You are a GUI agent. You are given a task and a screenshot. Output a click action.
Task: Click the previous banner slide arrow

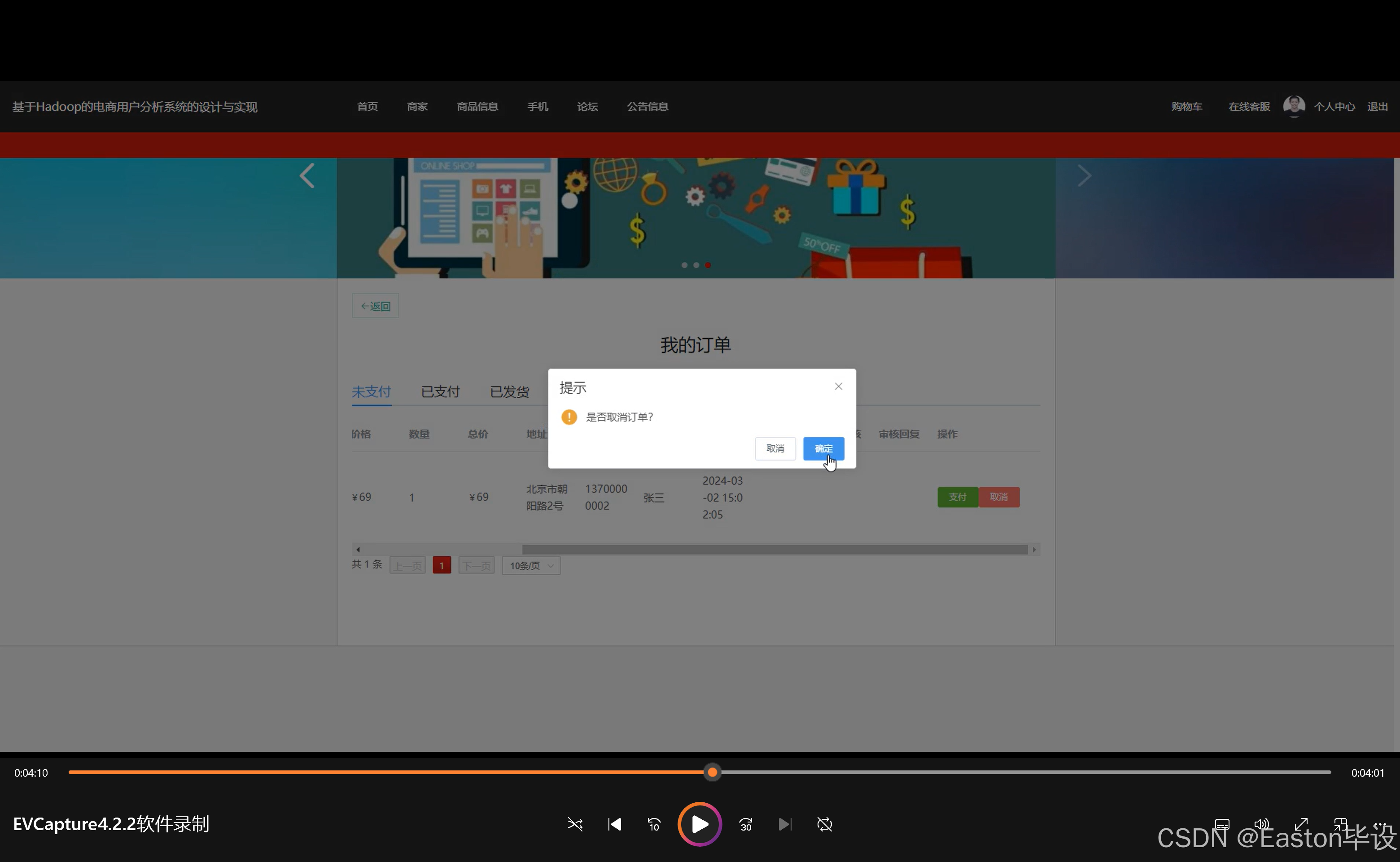307,176
